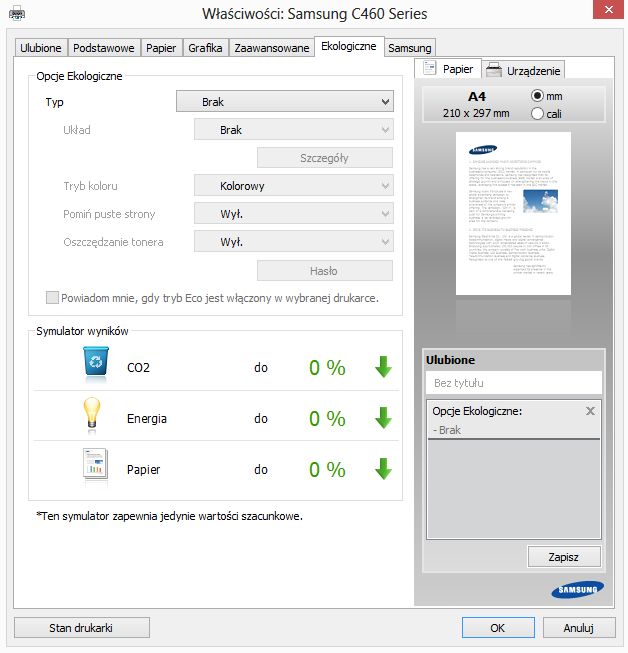This screenshot has height=653, width=628.
Task: Click the printer icon in title bar
Action: (17, 14)
